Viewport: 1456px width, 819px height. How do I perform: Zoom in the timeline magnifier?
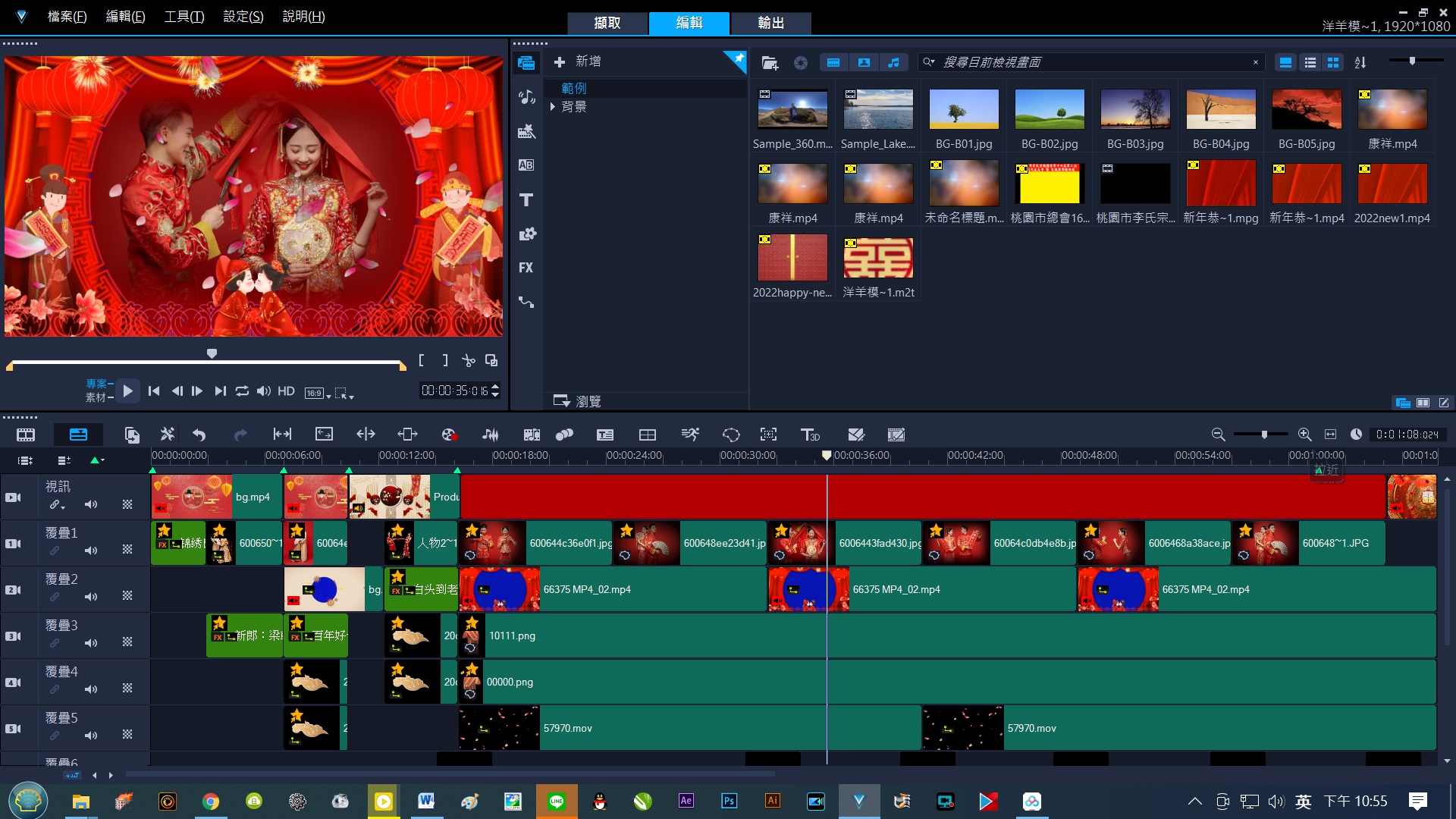[1304, 435]
